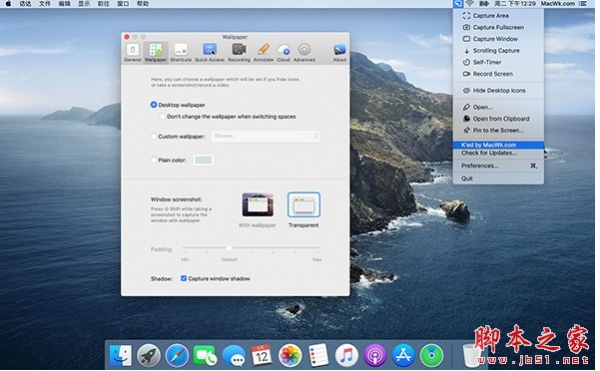
Task: Choose Record Screen from the menu
Action: [498, 74]
